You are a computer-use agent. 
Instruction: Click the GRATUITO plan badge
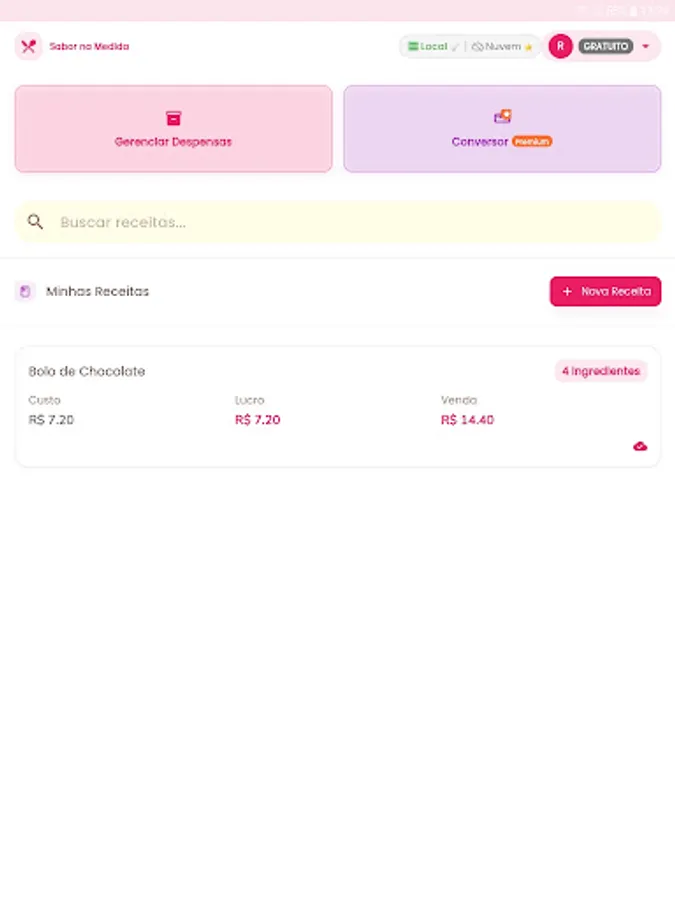(607, 46)
